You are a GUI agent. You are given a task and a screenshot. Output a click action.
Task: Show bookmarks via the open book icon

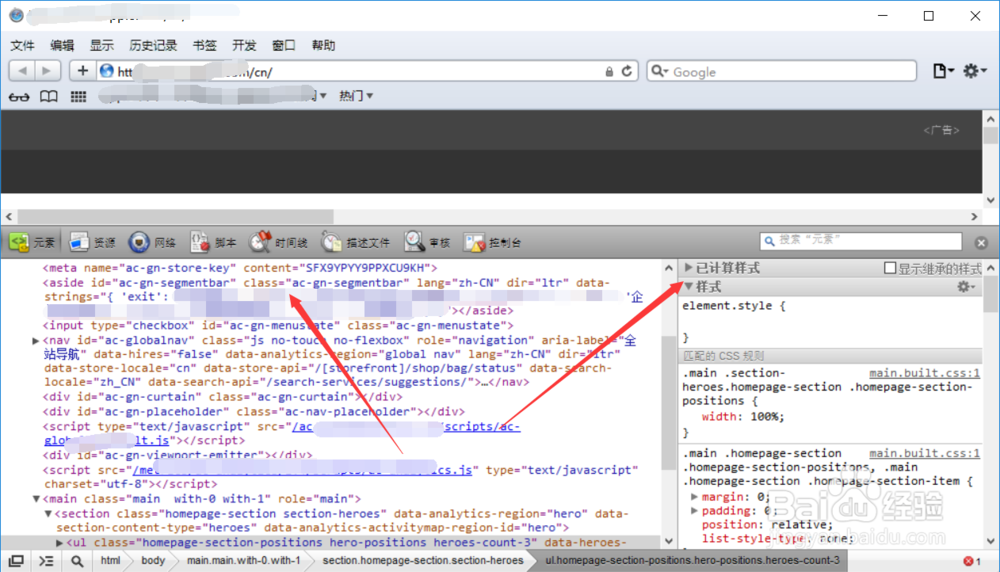tap(49, 96)
